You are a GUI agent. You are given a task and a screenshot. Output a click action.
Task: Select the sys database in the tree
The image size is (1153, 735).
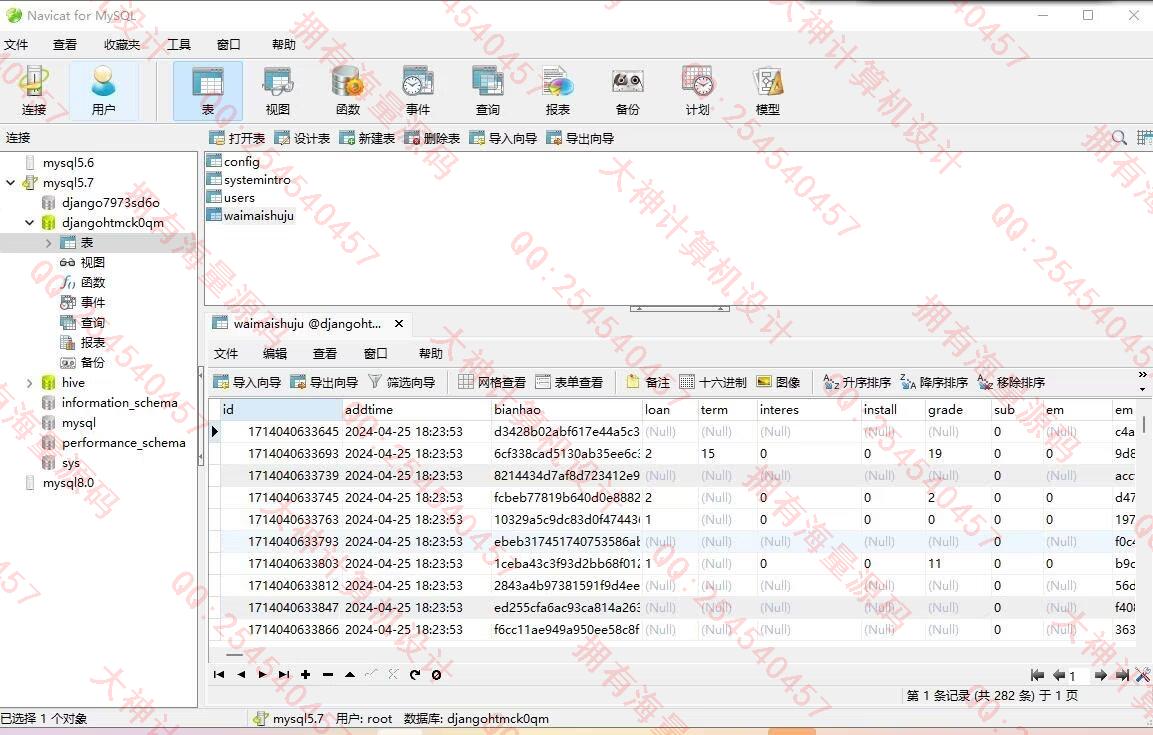tap(70, 463)
